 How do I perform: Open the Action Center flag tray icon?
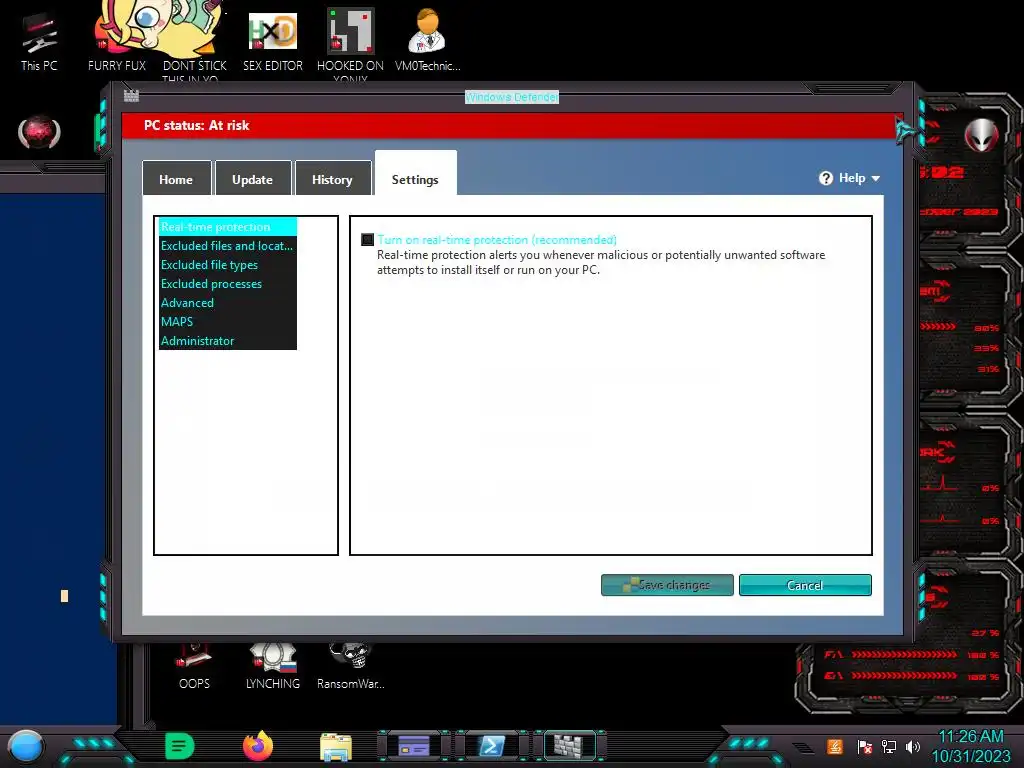865,746
